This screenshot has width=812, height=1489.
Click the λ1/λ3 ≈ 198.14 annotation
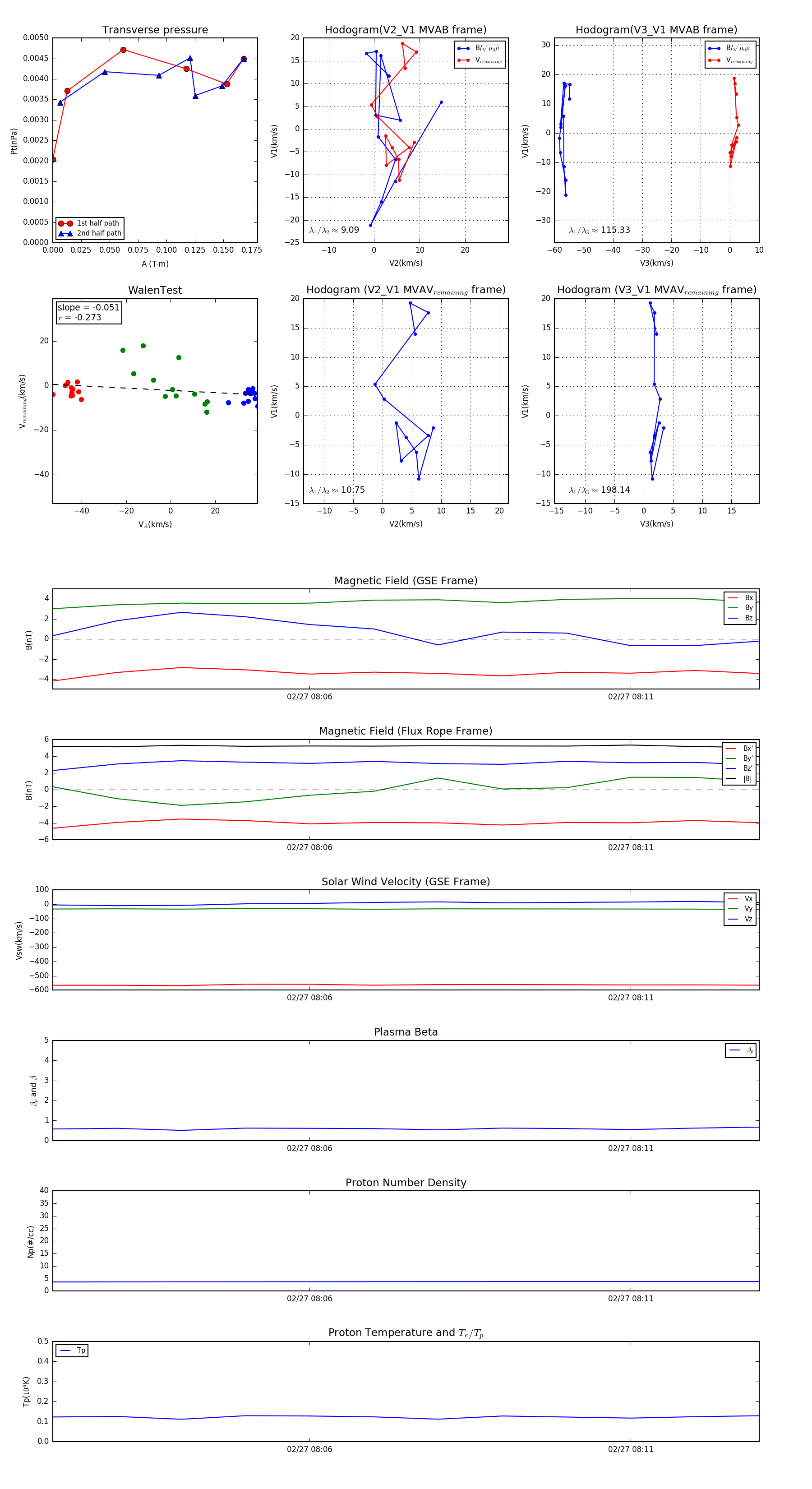(x=600, y=490)
